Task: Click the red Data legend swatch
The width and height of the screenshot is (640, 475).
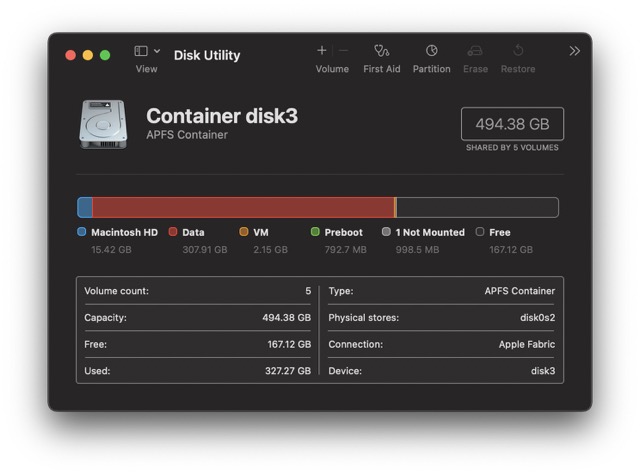Action: [x=173, y=232]
